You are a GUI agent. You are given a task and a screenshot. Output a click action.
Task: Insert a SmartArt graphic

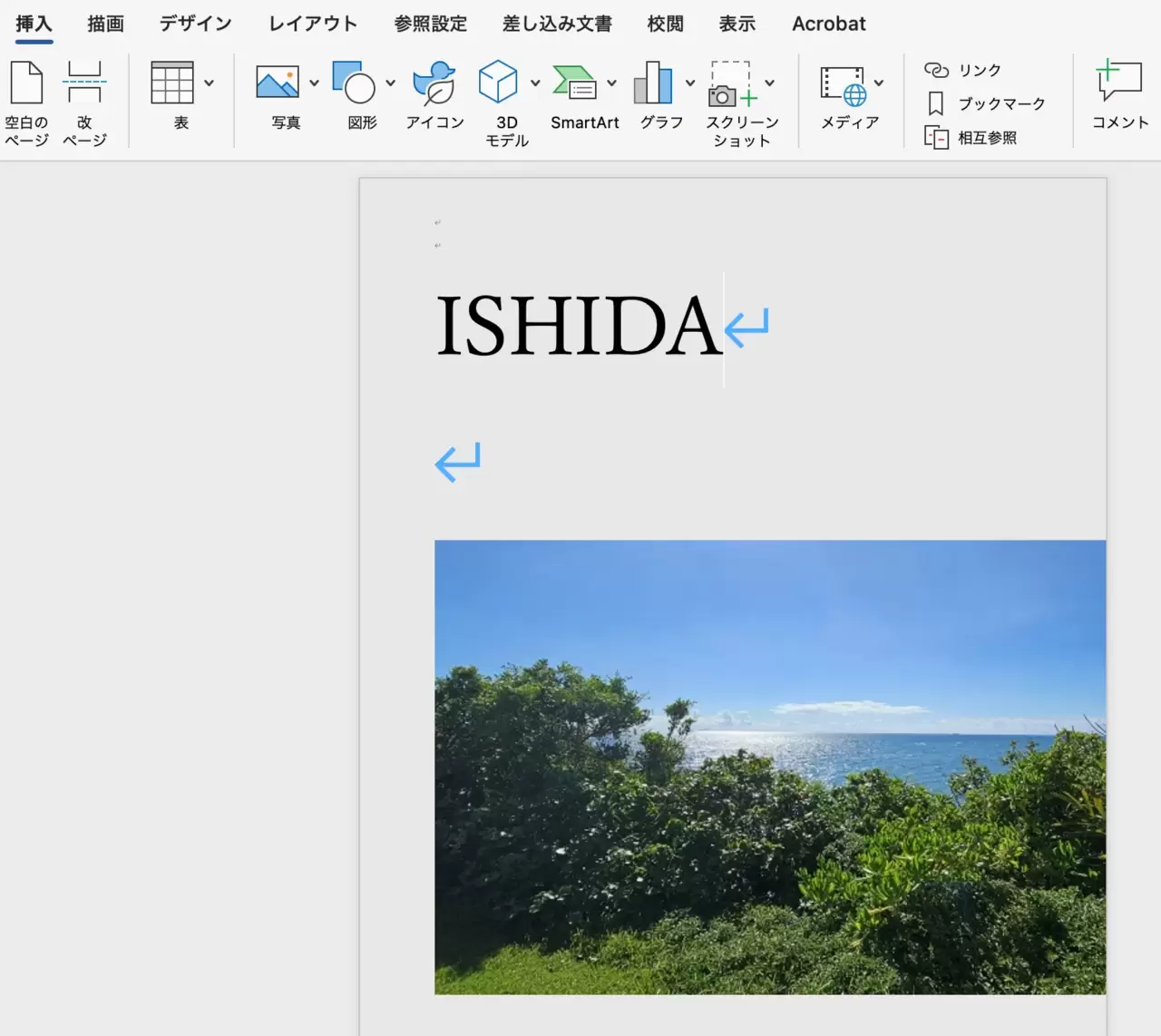(x=575, y=83)
